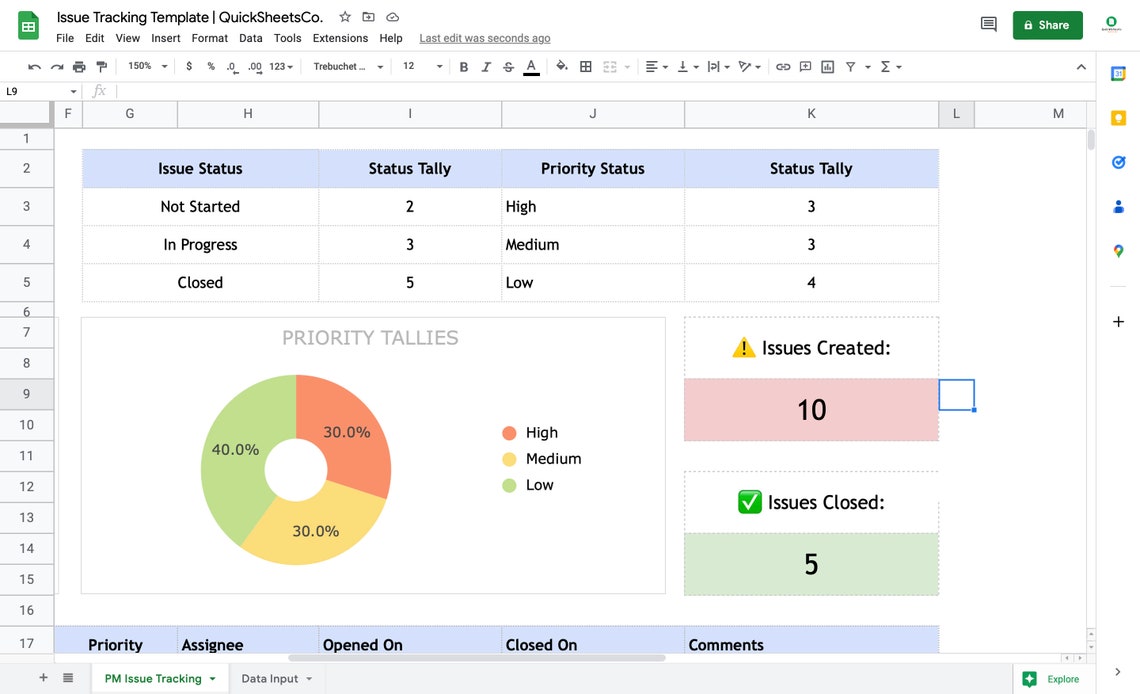Open Tasks in side panel

1118,162
